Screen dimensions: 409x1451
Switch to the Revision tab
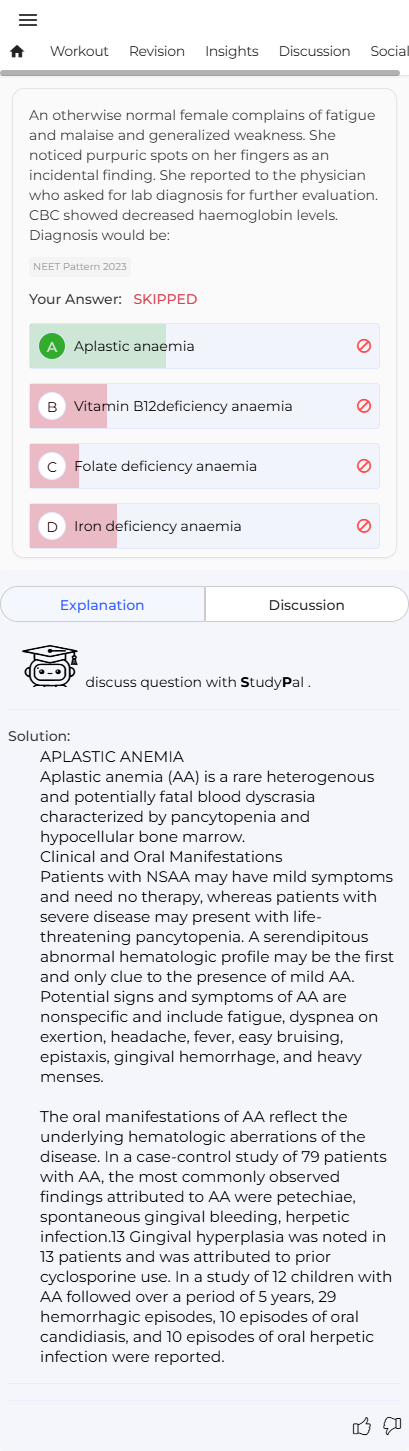[157, 51]
